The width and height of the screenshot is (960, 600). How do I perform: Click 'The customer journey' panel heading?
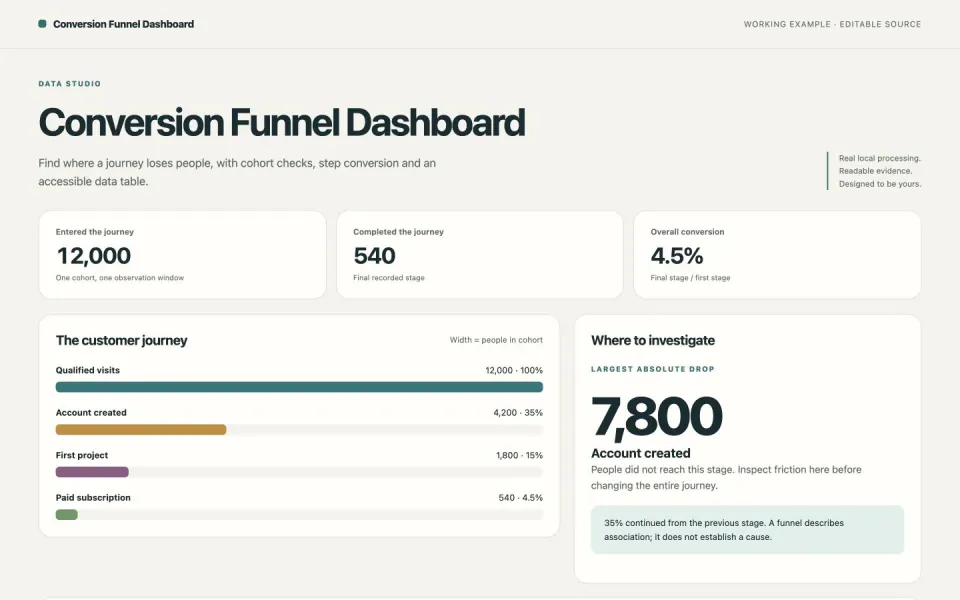[x=121, y=340]
